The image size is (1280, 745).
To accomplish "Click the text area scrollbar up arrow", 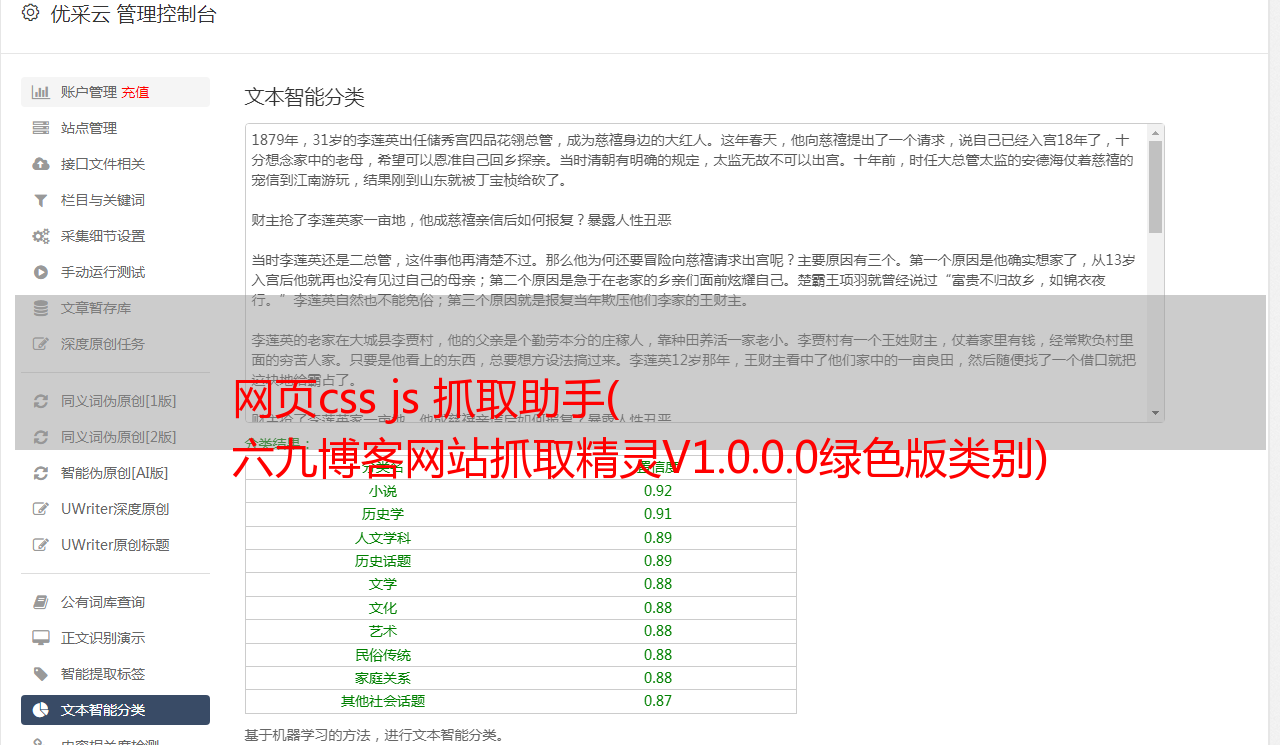I will 1156,133.
